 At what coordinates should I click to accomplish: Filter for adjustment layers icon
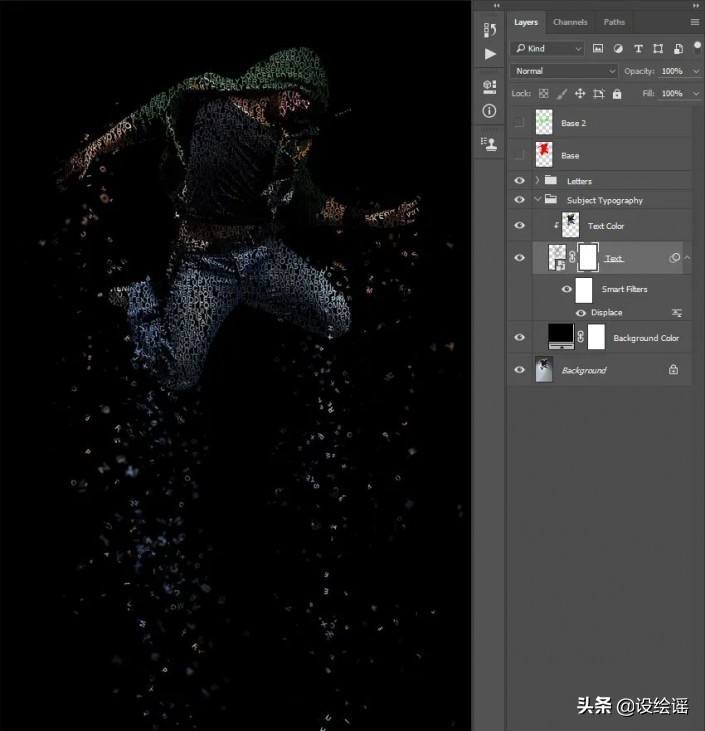click(618, 48)
